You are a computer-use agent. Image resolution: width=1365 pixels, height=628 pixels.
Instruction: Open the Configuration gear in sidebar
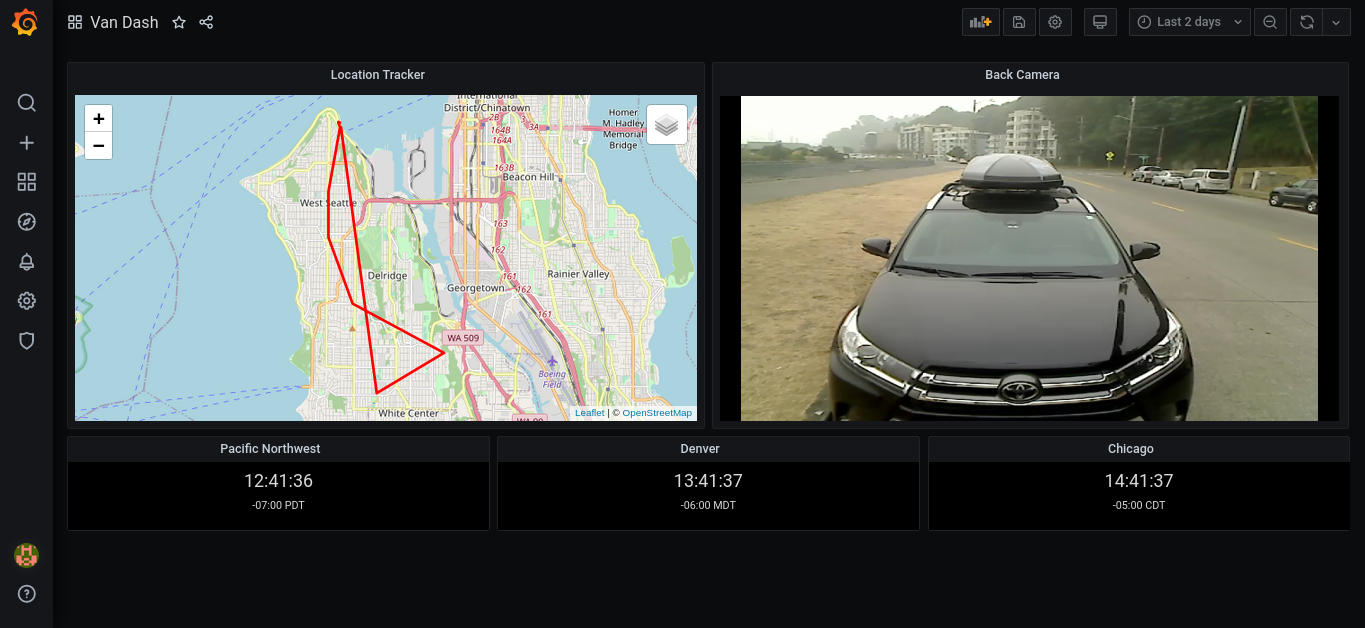[27, 301]
